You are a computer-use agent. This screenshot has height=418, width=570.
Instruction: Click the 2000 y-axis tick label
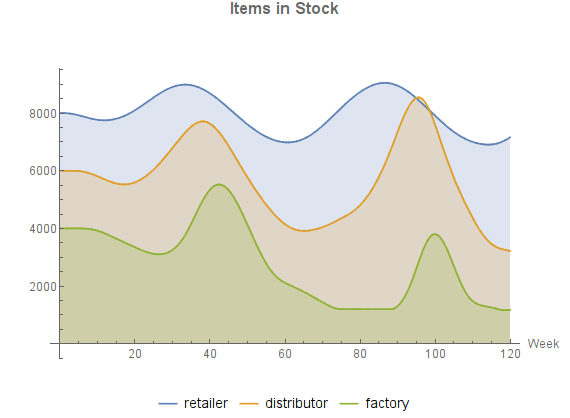pos(43,286)
